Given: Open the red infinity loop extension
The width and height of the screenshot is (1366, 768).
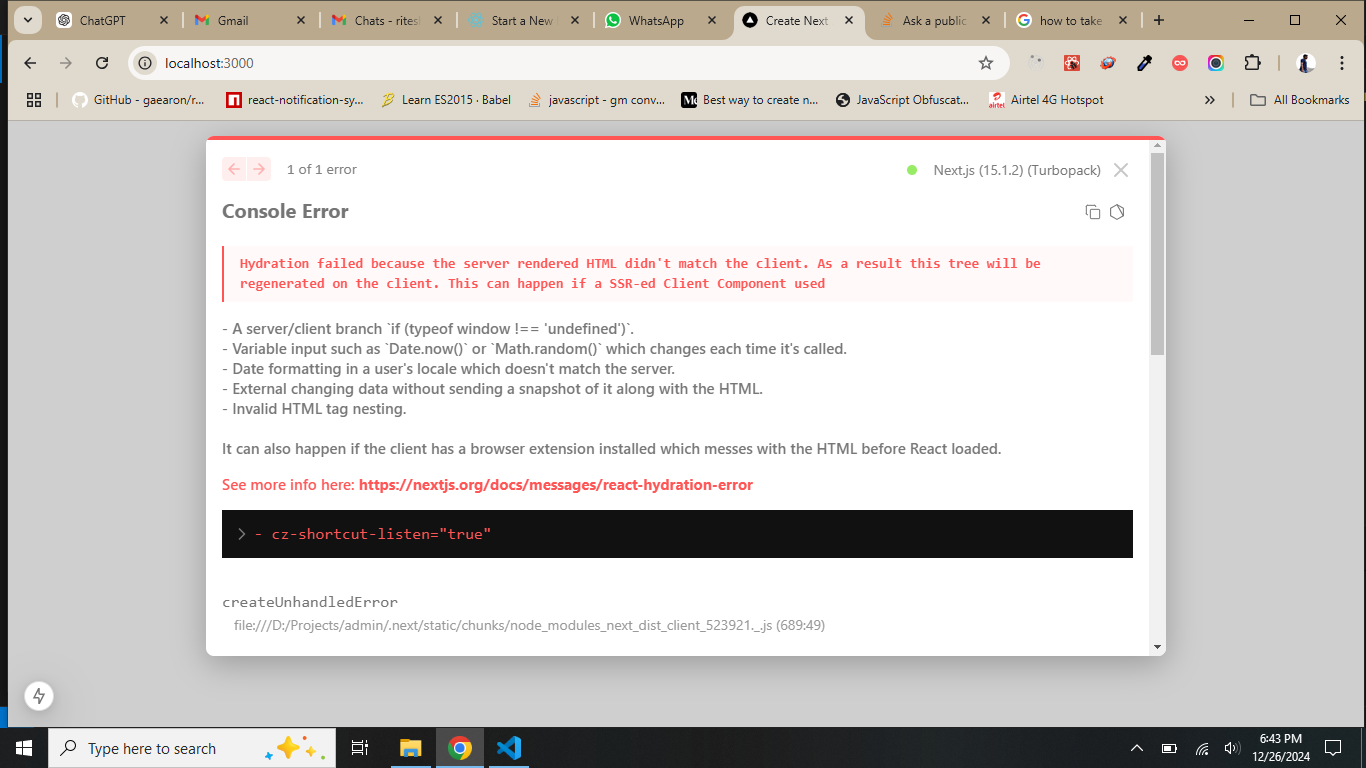Looking at the screenshot, I should [x=1180, y=63].
